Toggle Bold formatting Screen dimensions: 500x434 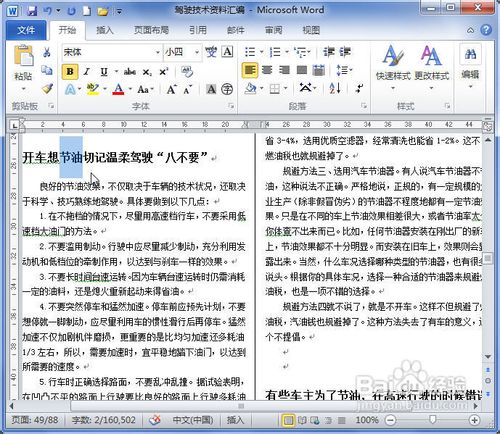click(70, 72)
